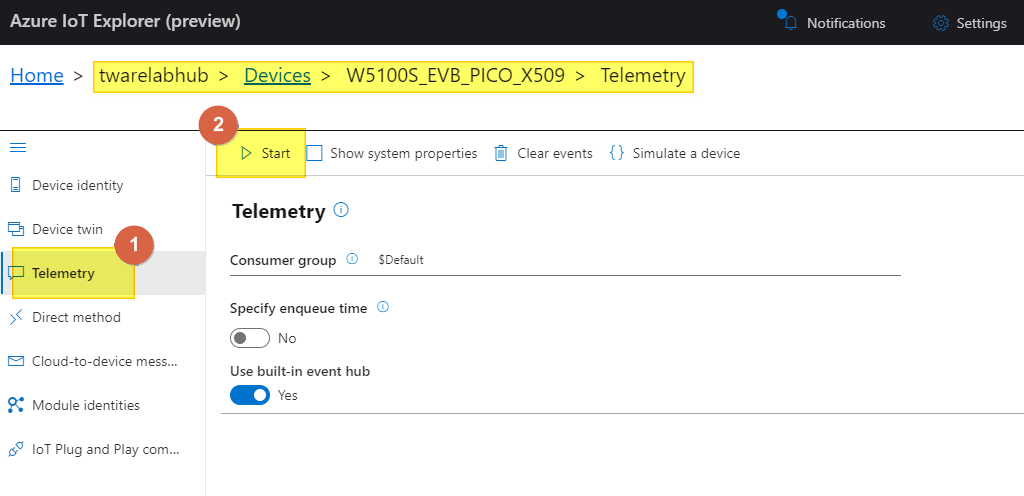Click the Cloud-to-device message envelope icon
Image resolution: width=1024 pixels, height=496 pixels.
(x=16, y=361)
